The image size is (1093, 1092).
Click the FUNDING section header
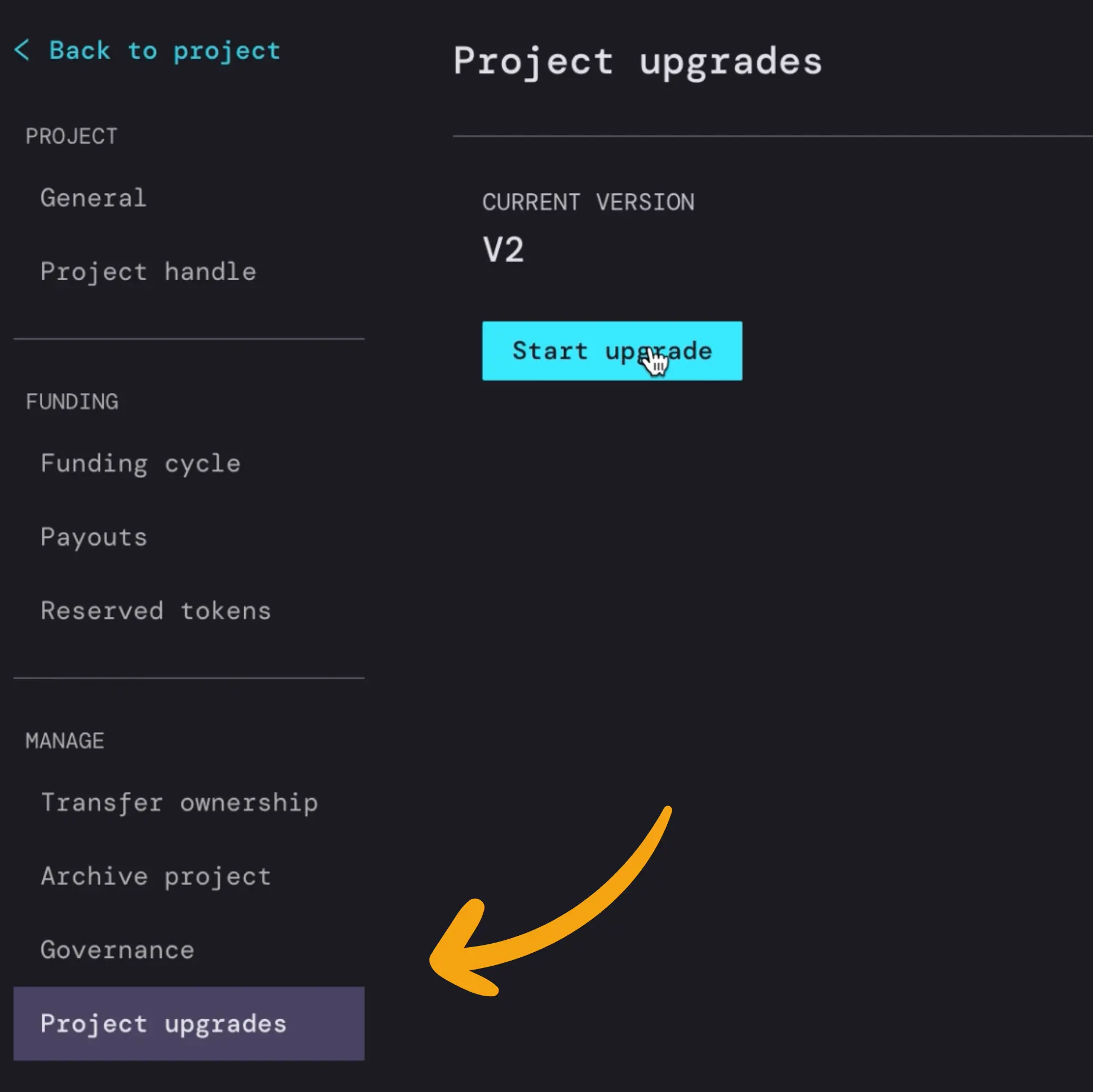(x=72, y=401)
